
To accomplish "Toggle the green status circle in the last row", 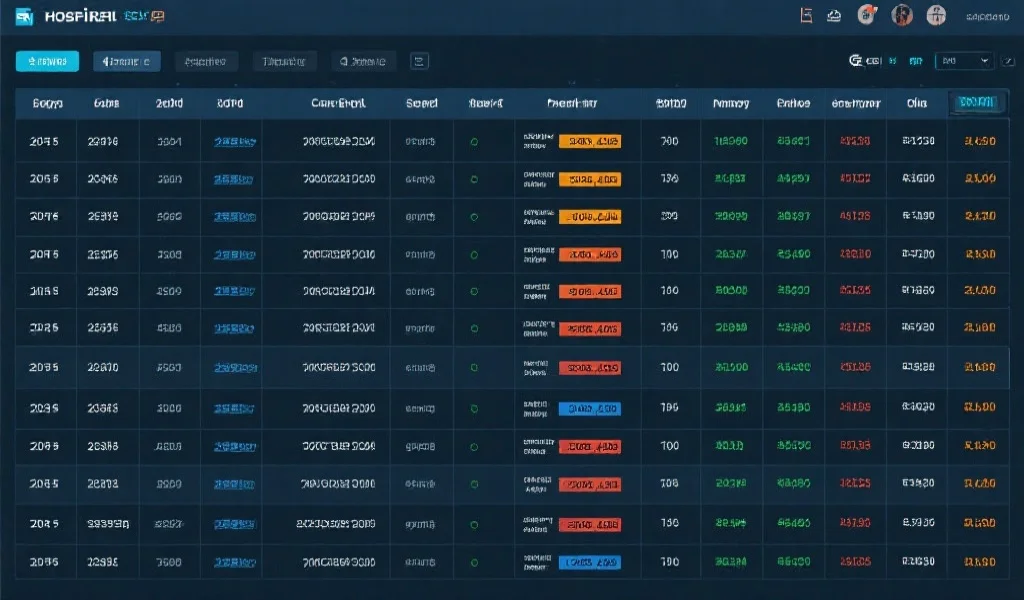I will pyautogui.click(x=474, y=562).
